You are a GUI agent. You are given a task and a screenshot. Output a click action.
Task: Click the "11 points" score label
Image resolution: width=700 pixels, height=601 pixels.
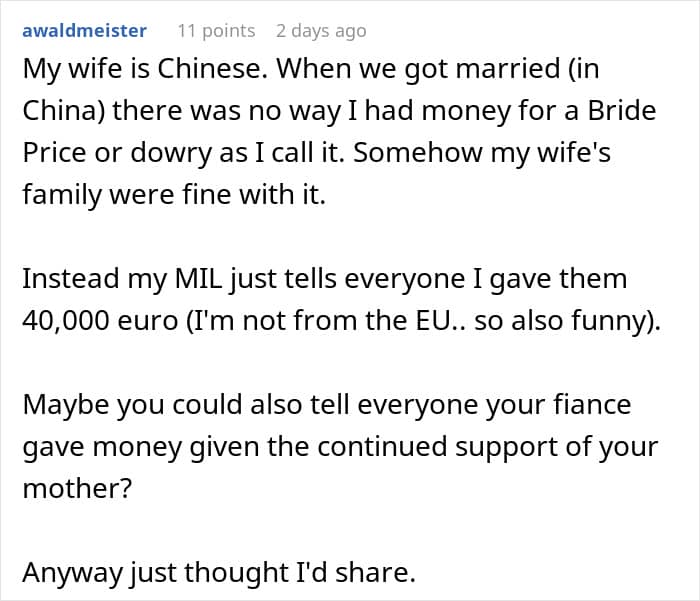coord(216,31)
